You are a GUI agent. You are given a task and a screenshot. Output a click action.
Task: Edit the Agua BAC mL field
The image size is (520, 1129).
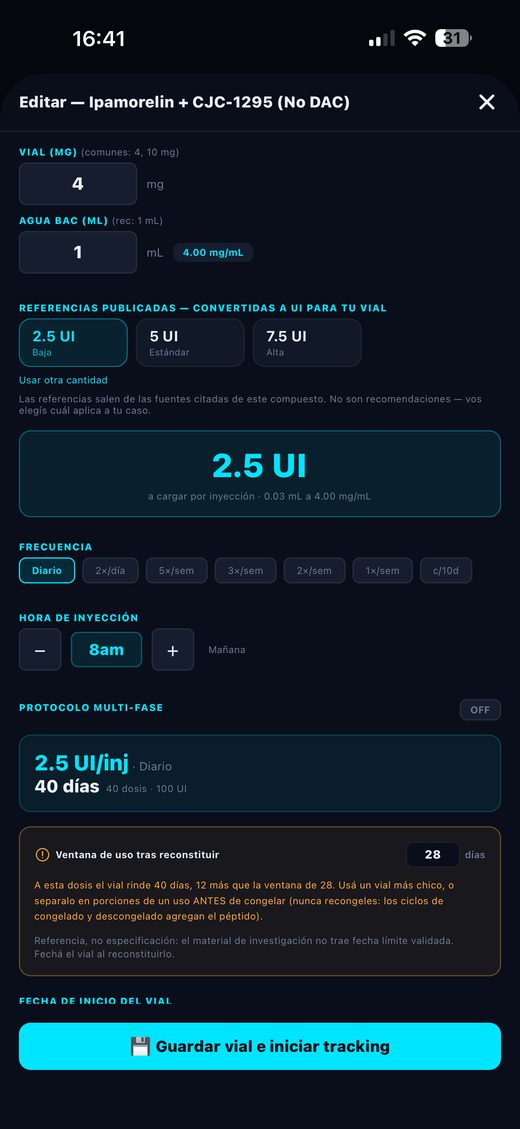click(78, 252)
